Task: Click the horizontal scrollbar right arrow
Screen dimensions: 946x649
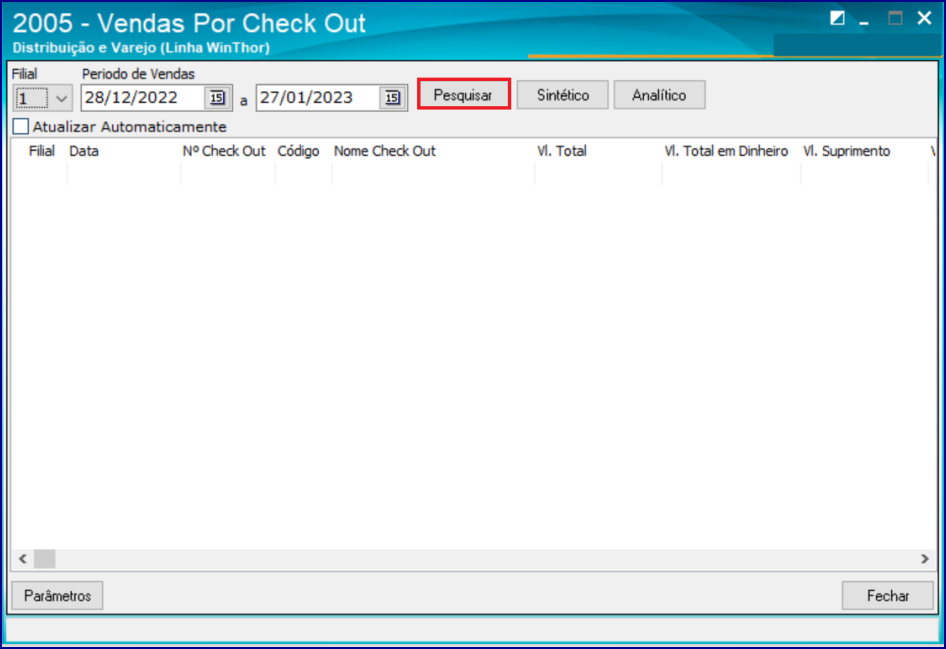Action: pos(924,559)
